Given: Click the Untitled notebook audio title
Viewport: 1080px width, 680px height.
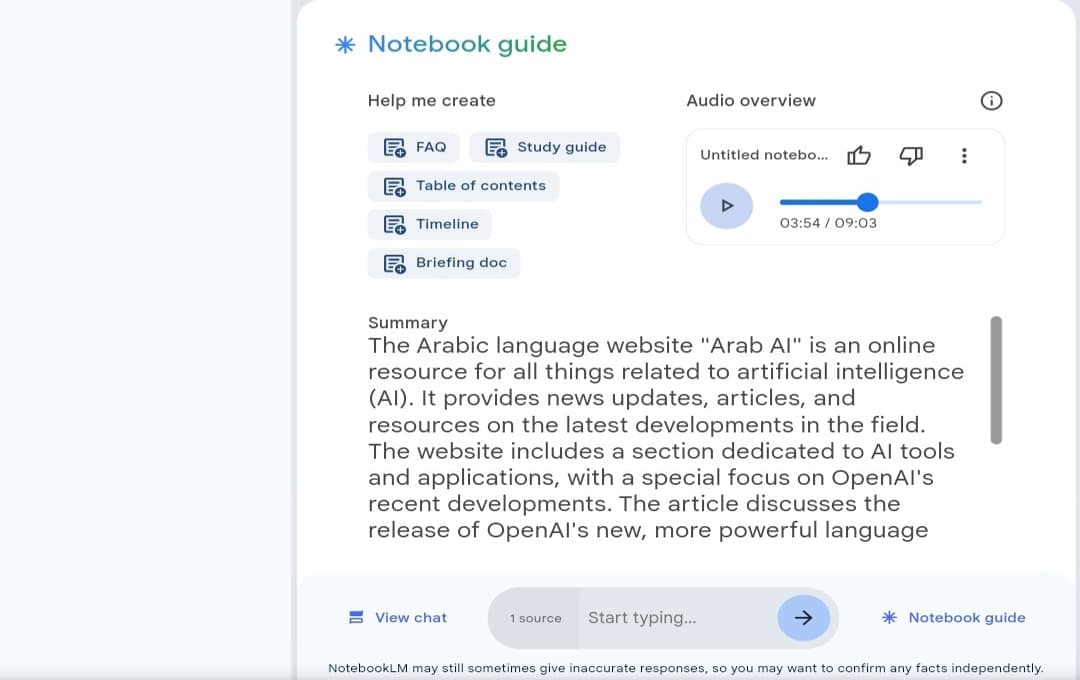Looking at the screenshot, I should pos(764,155).
